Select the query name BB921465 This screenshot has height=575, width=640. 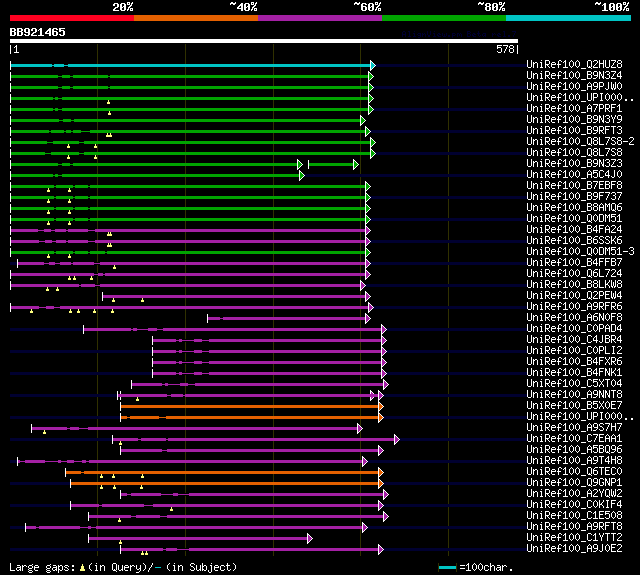click(38, 32)
